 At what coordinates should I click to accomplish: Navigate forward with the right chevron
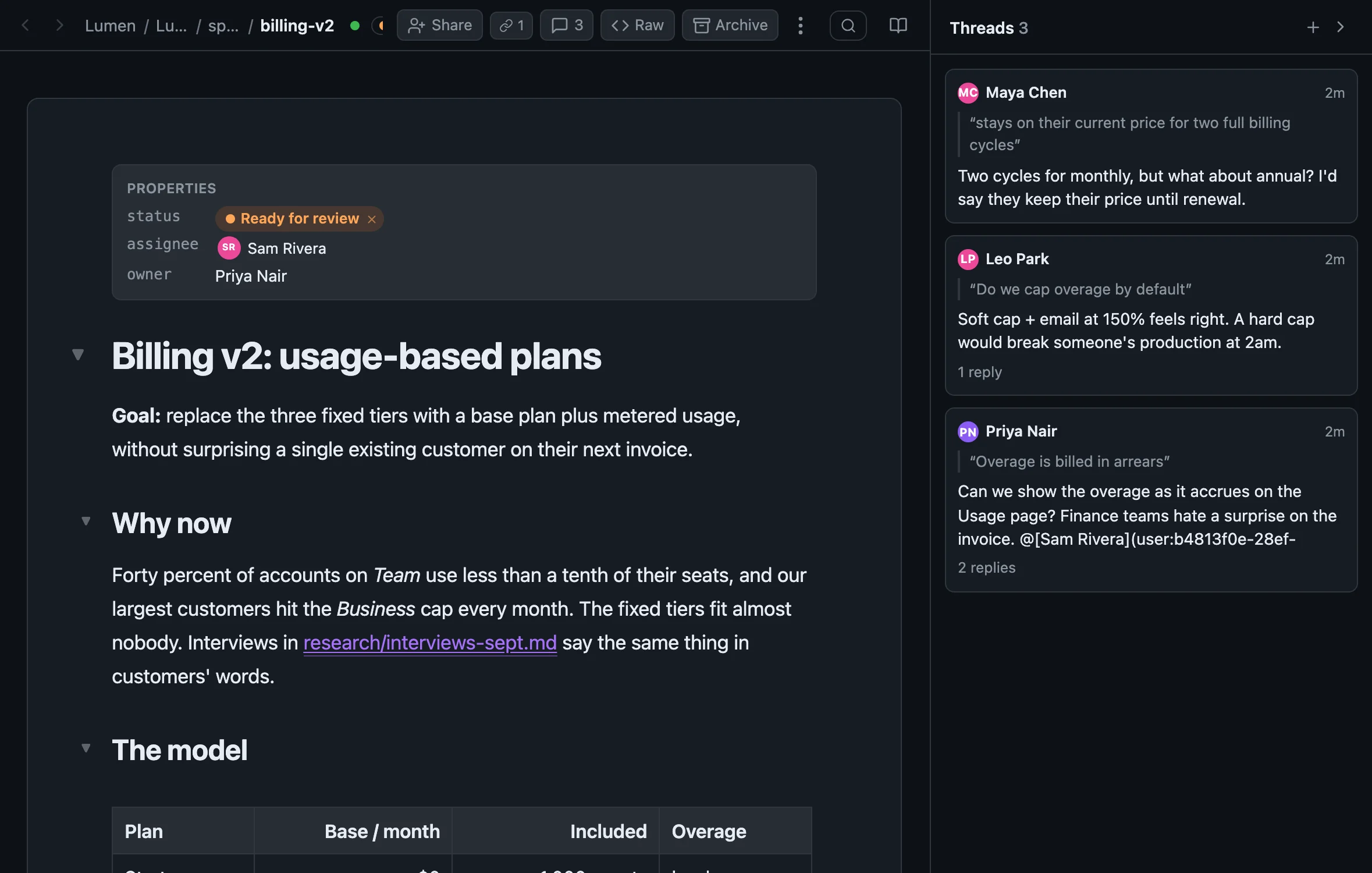(59, 26)
